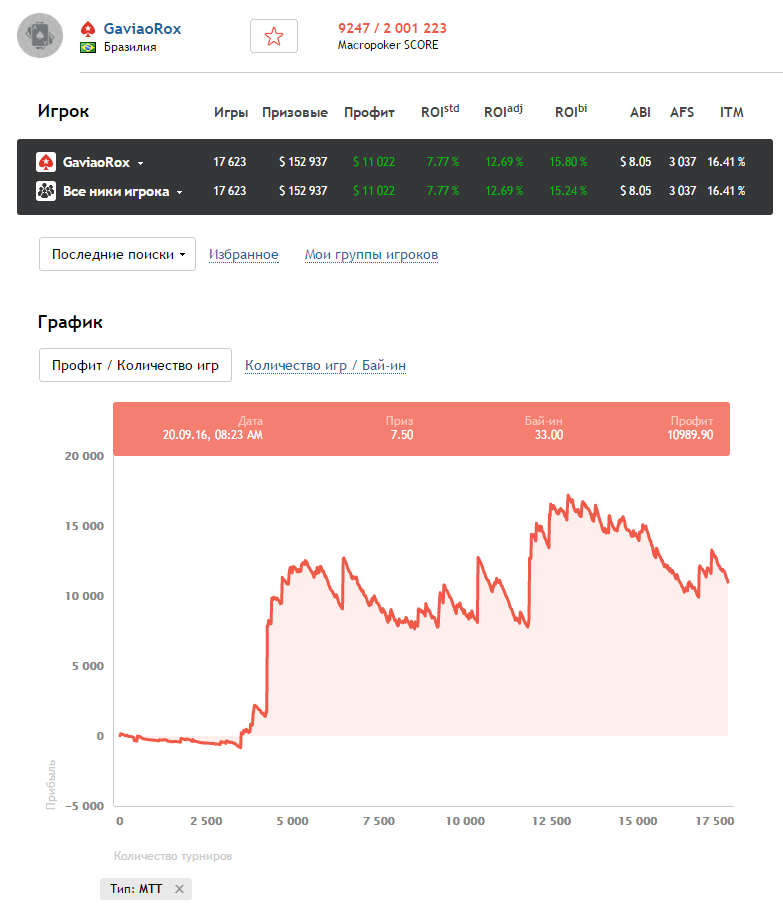The width and height of the screenshot is (783, 910).
Task: Switch to Количество игр / Бай-ин chart
Action: [x=325, y=366]
